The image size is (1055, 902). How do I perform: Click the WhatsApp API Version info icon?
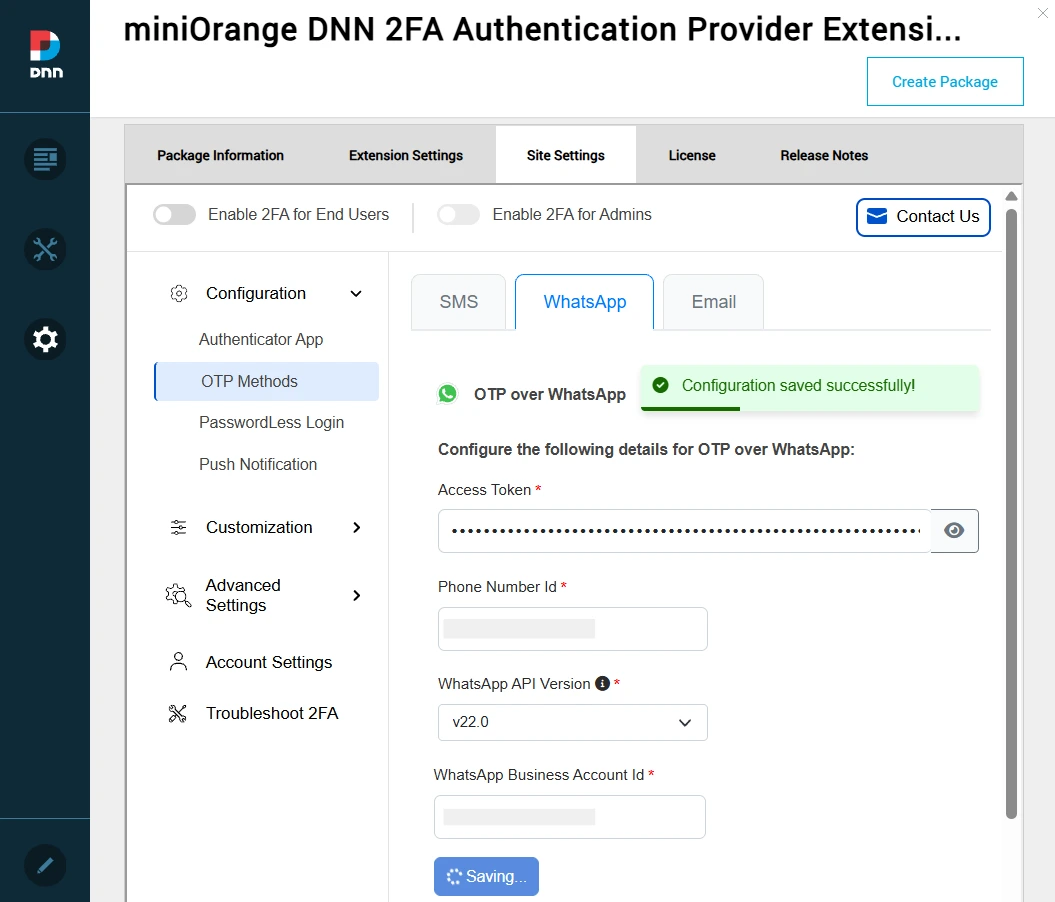602,683
